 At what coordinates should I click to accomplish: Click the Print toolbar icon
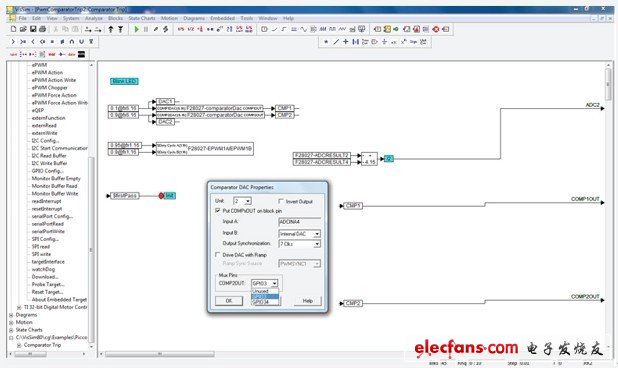(x=43, y=29)
